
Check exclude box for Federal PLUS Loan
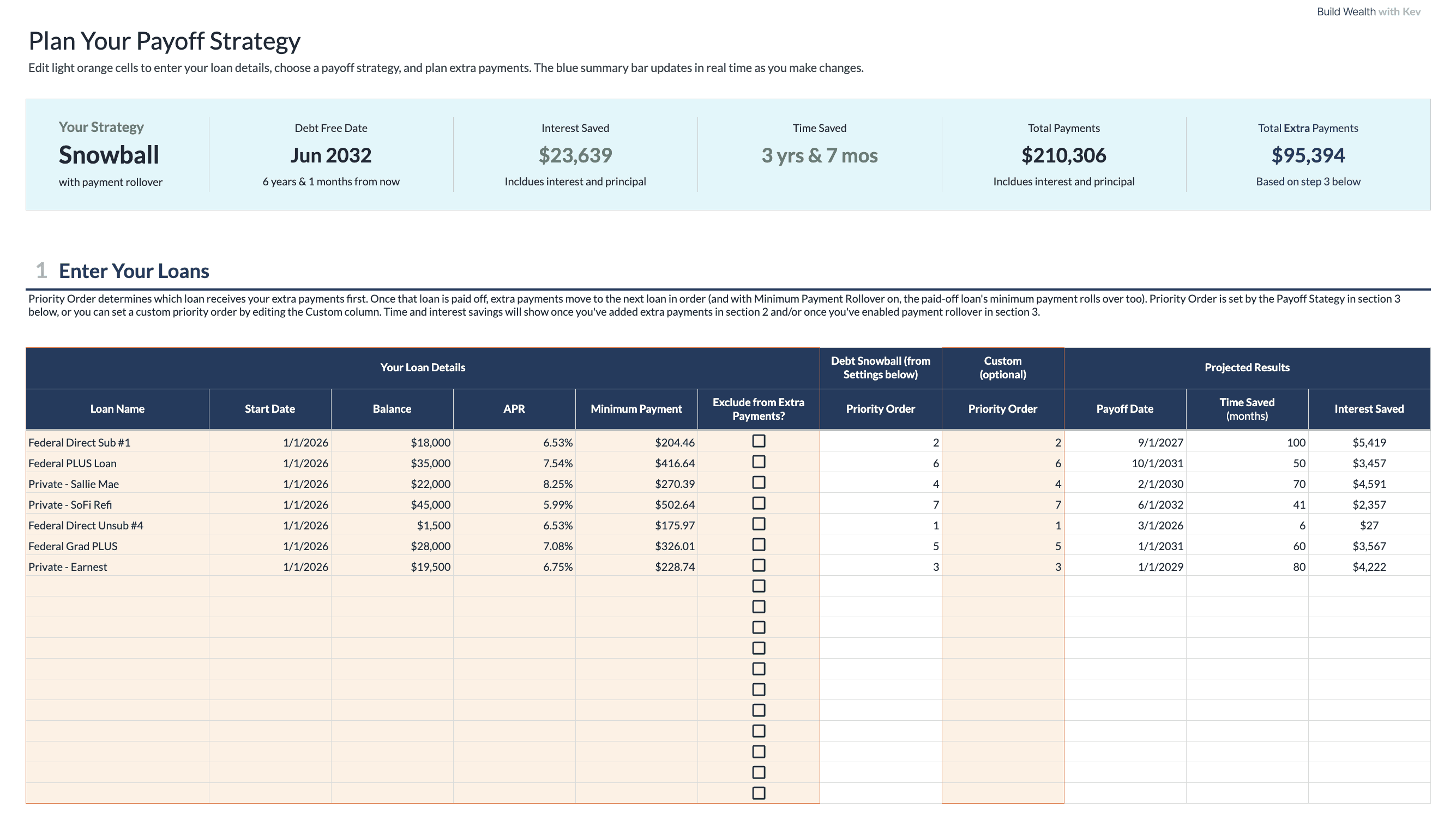click(x=759, y=462)
